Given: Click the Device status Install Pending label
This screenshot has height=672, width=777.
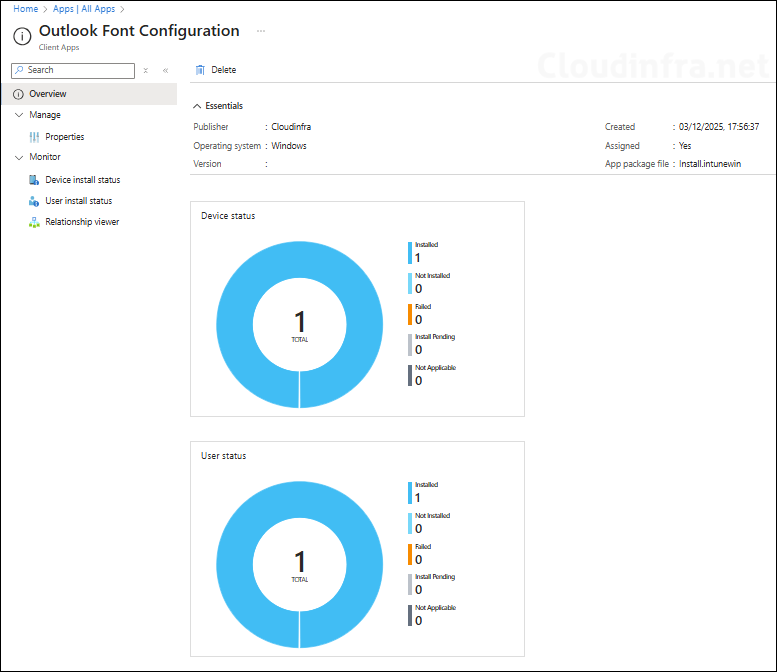Looking at the screenshot, I should [x=435, y=336].
